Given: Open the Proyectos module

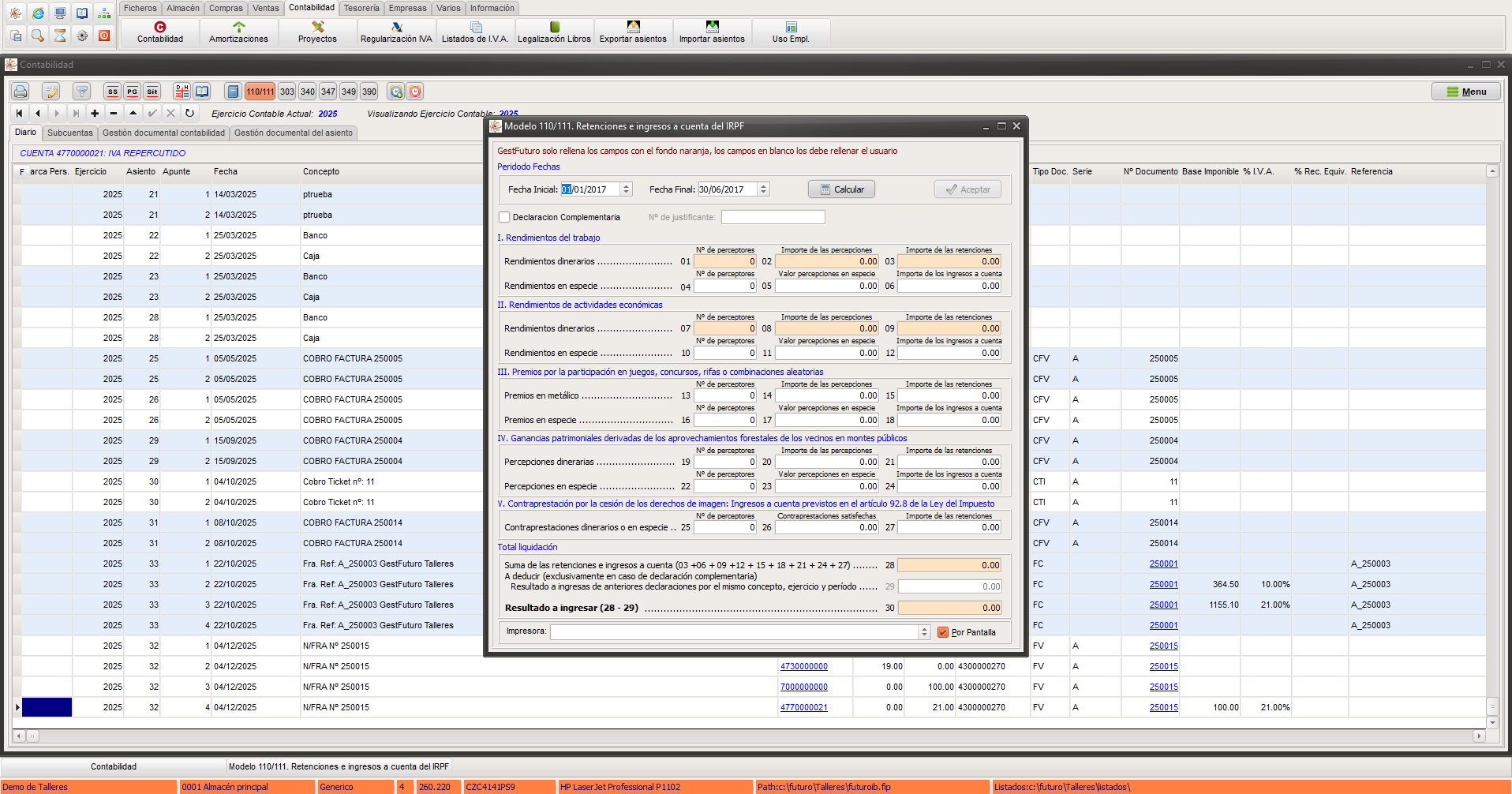Looking at the screenshot, I should pos(317,32).
